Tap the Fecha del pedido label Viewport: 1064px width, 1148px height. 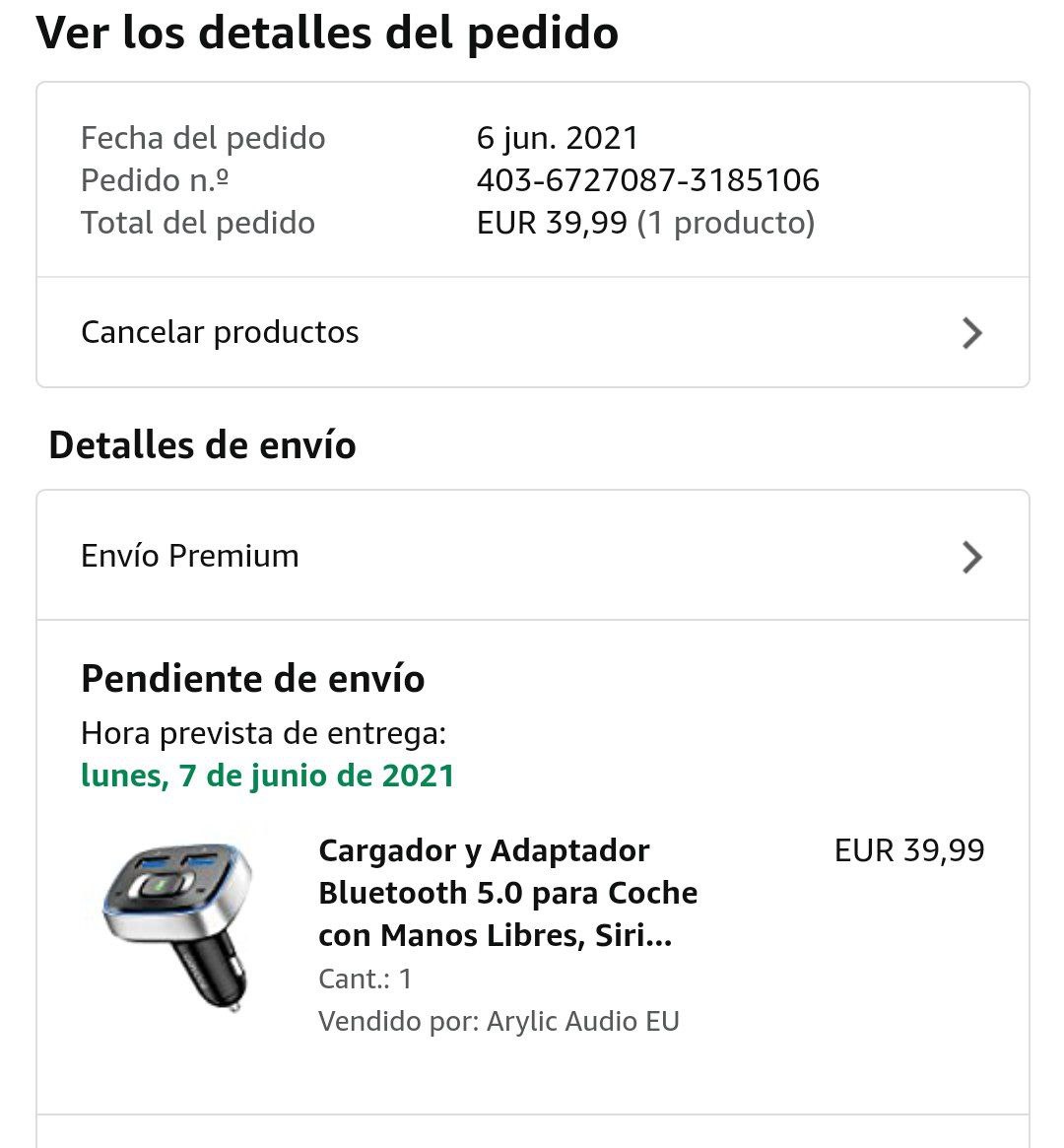(x=203, y=138)
